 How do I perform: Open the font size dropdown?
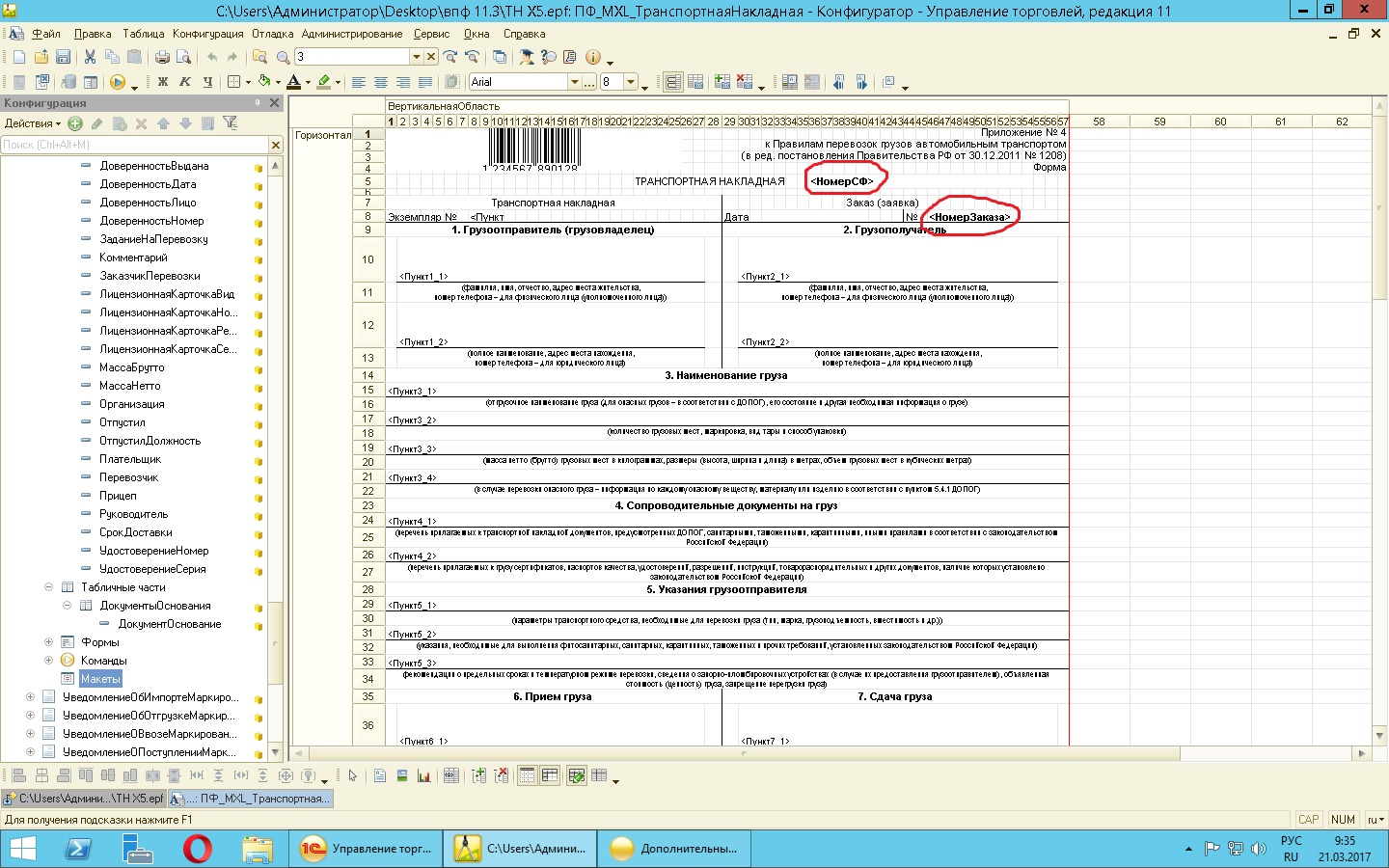coord(631,82)
